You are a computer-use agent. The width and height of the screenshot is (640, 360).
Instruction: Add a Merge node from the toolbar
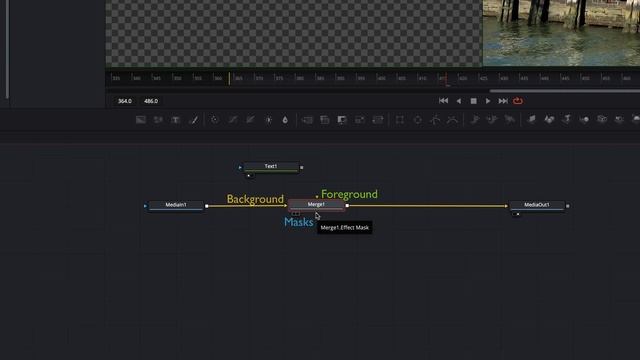tap(307, 120)
